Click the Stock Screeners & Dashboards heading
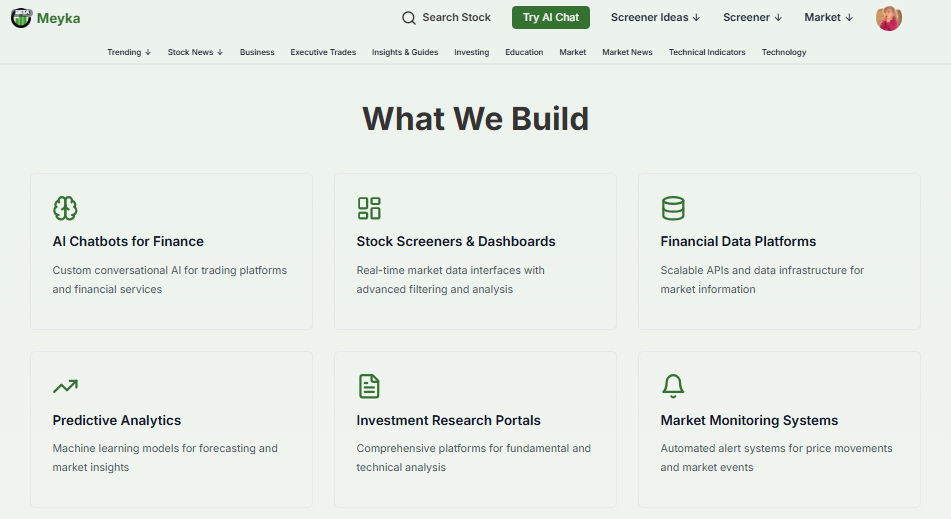The image size is (951, 519). click(x=456, y=241)
